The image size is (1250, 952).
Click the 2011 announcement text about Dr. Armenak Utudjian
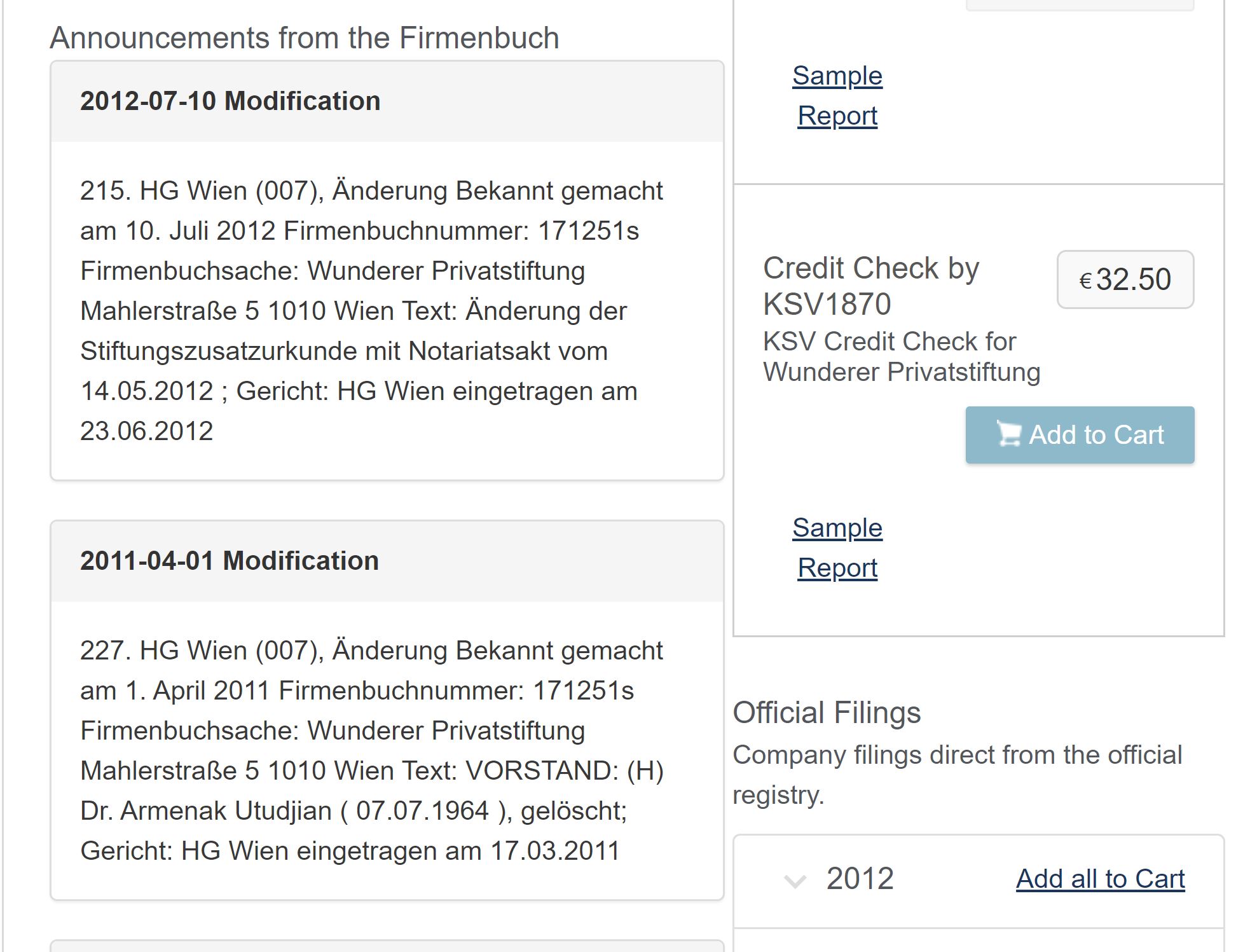tap(372, 750)
